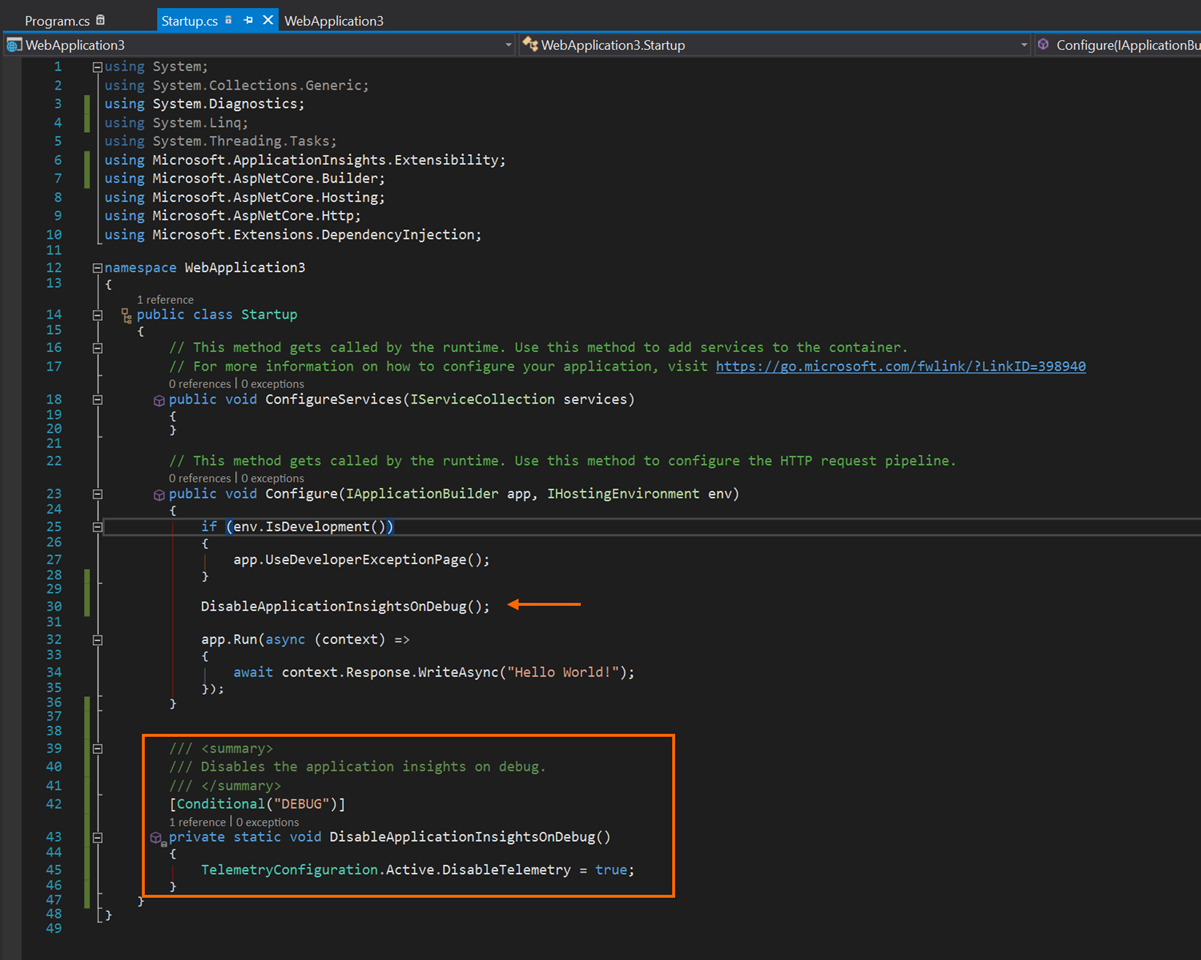Open the go.microsoft.com fwlink URL
Image resolution: width=1201 pixels, height=960 pixels.
900,366
